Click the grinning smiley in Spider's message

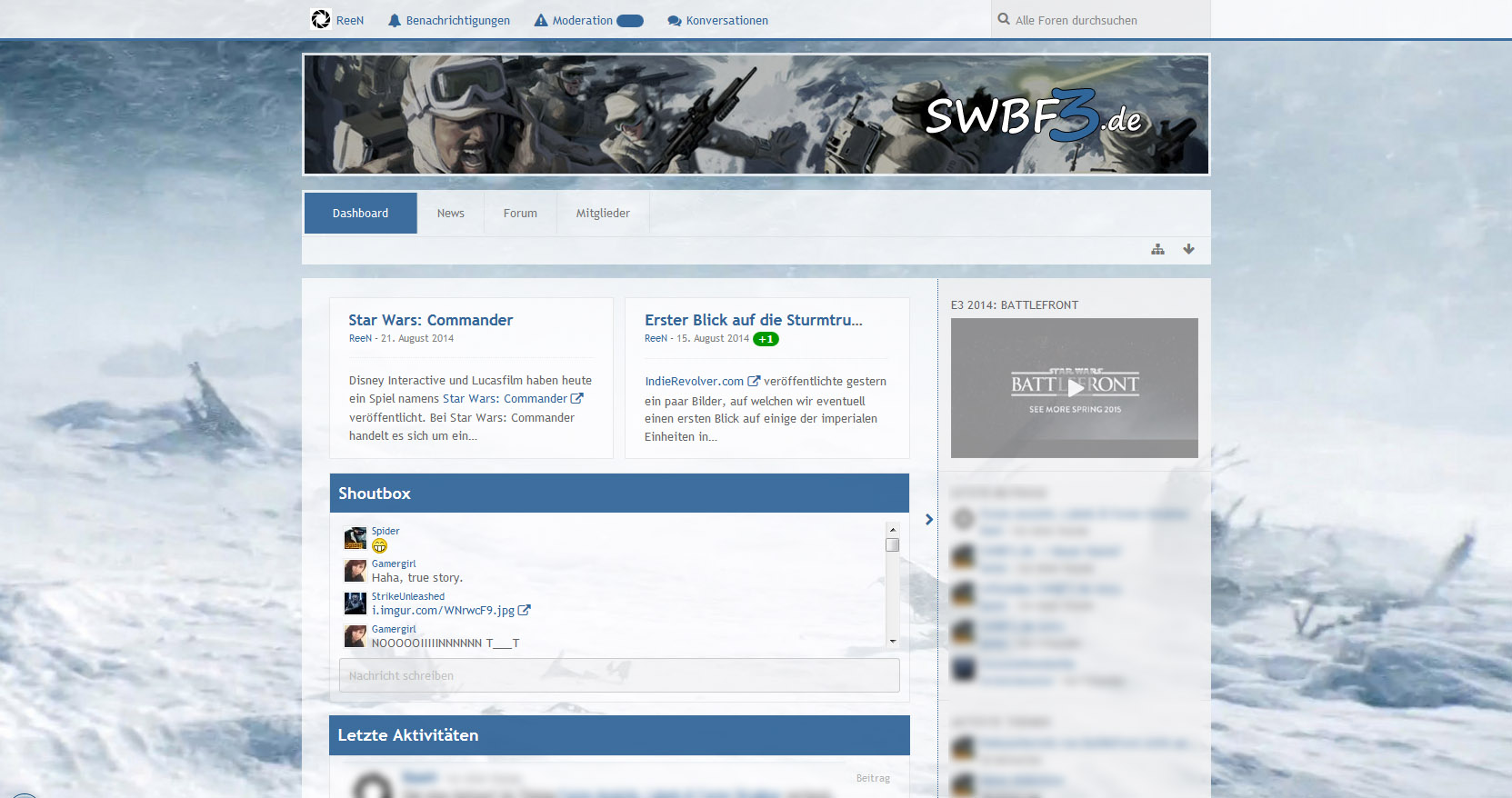[x=379, y=545]
